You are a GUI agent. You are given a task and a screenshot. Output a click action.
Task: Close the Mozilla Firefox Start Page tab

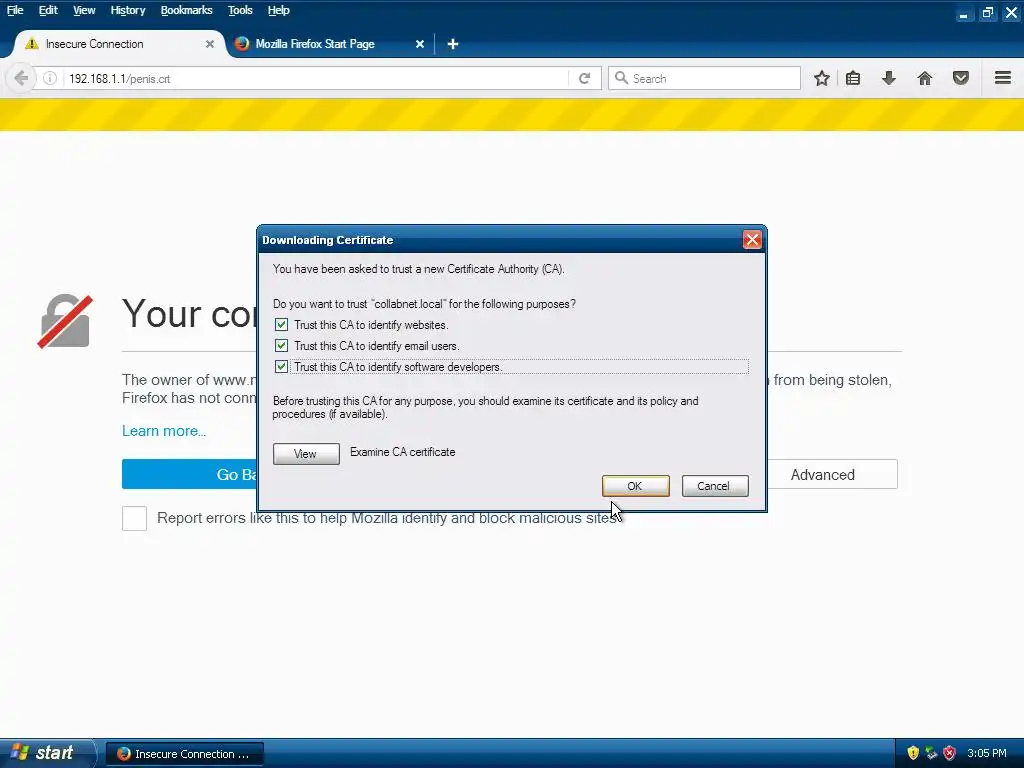[x=420, y=44]
